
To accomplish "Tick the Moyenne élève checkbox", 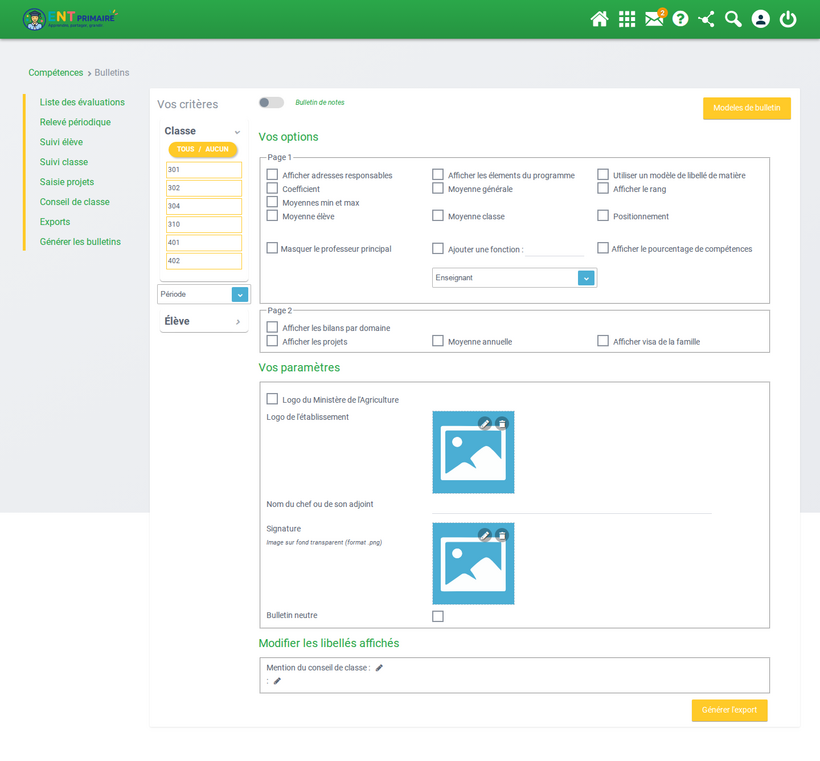I will [x=272, y=215].
